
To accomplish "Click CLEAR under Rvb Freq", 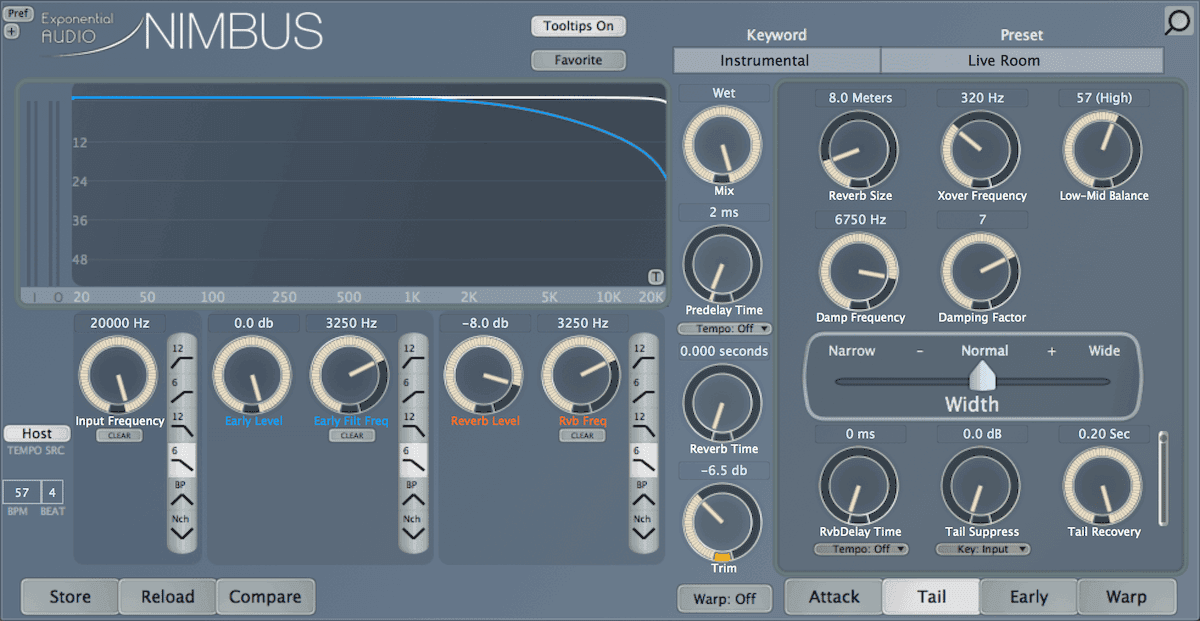I will tap(582, 436).
